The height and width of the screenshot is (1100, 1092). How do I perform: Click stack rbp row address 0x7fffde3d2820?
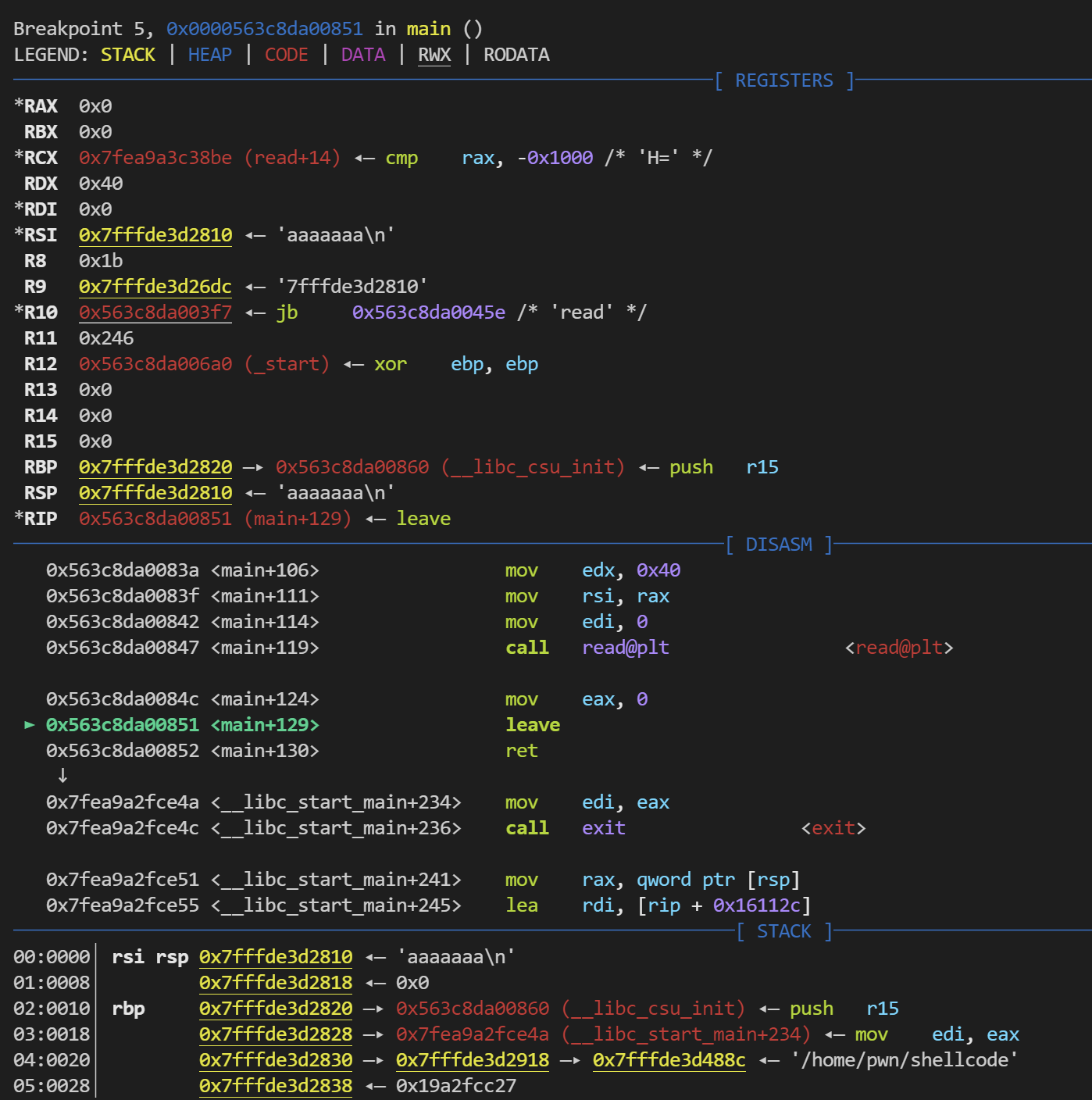pyautogui.click(x=276, y=1009)
